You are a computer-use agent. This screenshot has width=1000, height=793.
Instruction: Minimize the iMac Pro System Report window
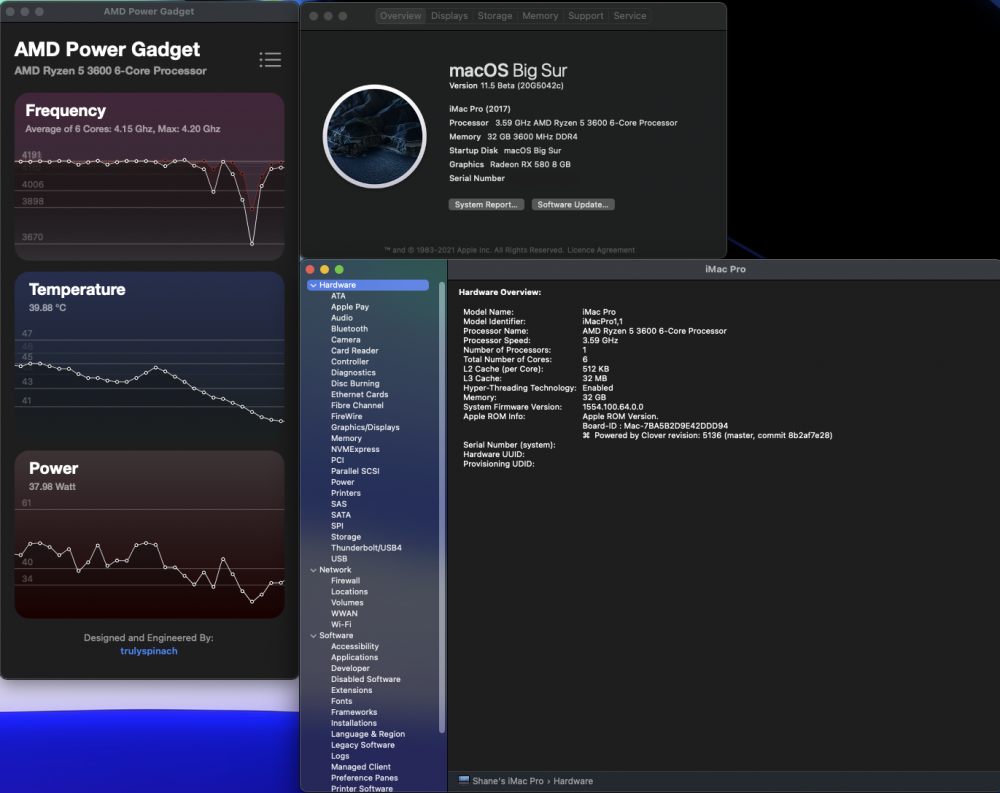tap(324, 269)
